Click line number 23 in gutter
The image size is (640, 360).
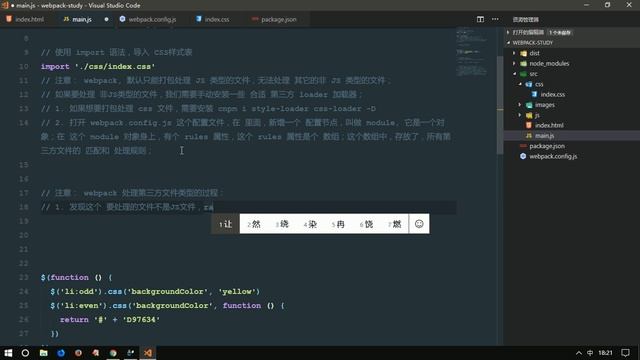click(x=24, y=277)
